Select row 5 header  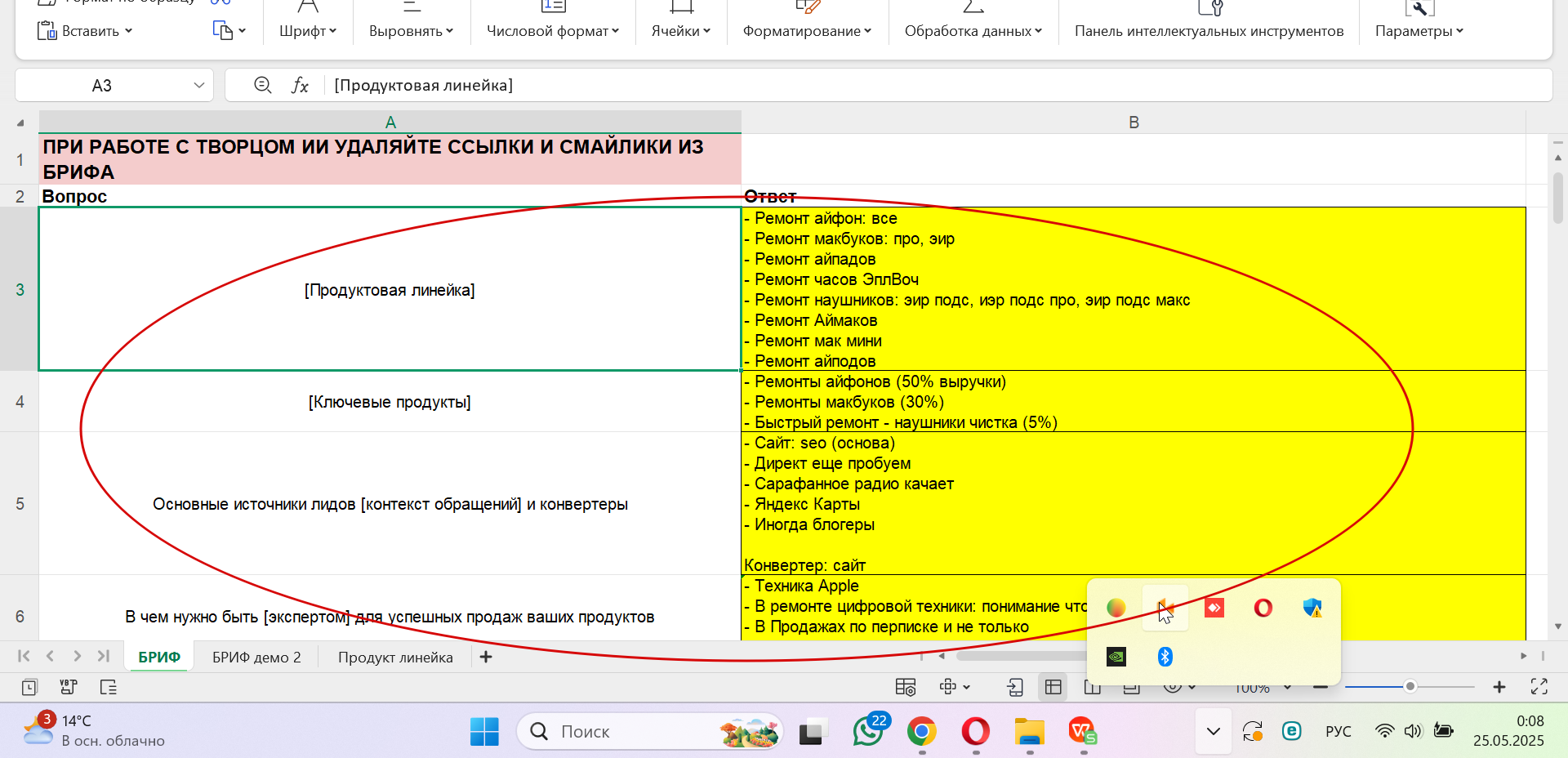click(x=20, y=503)
